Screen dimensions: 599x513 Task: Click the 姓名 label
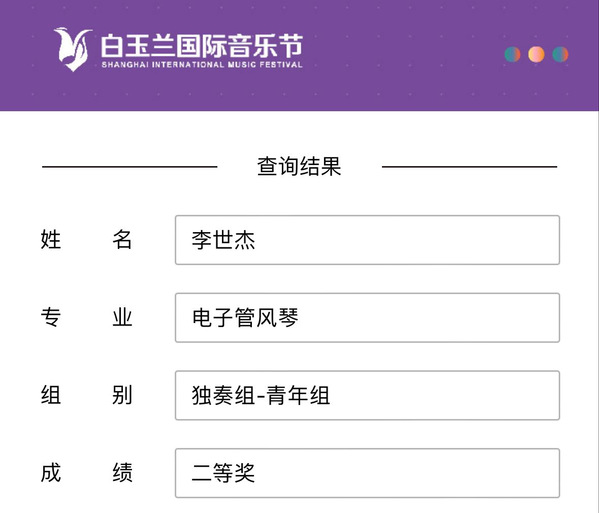(86, 240)
